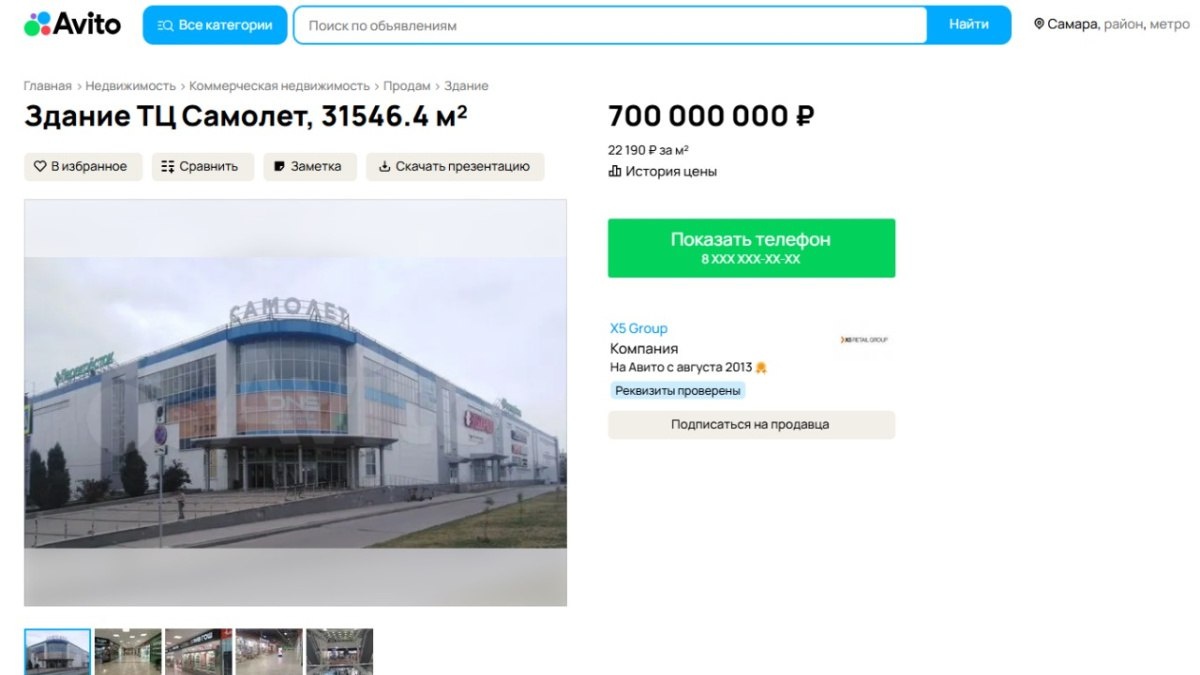
Task: Download presentation via Скачать презентацию
Action: [x=455, y=167]
